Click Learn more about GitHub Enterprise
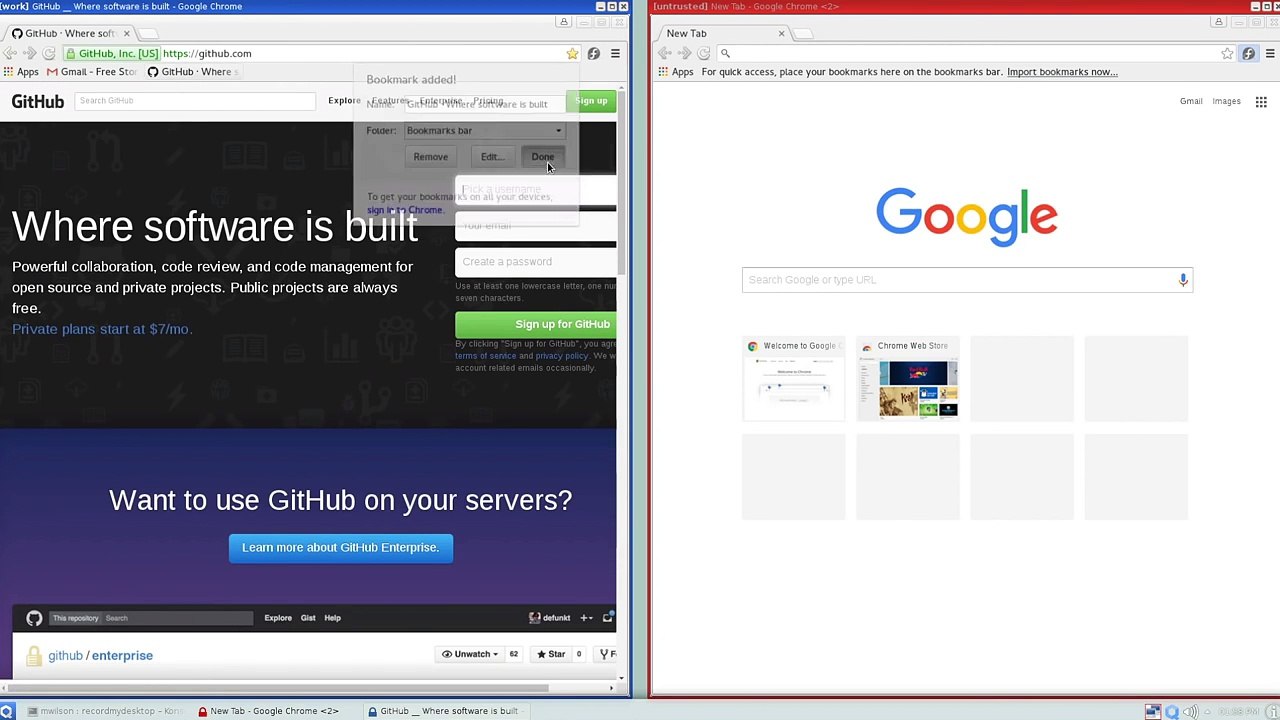The width and height of the screenshot is (1280, 720). click(x=340, y=548)
